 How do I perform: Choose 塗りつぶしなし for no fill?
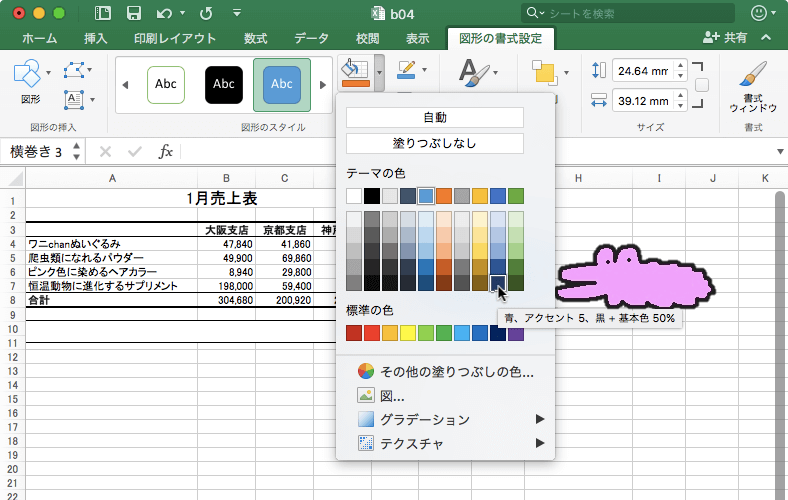click(x=434, y=143)
